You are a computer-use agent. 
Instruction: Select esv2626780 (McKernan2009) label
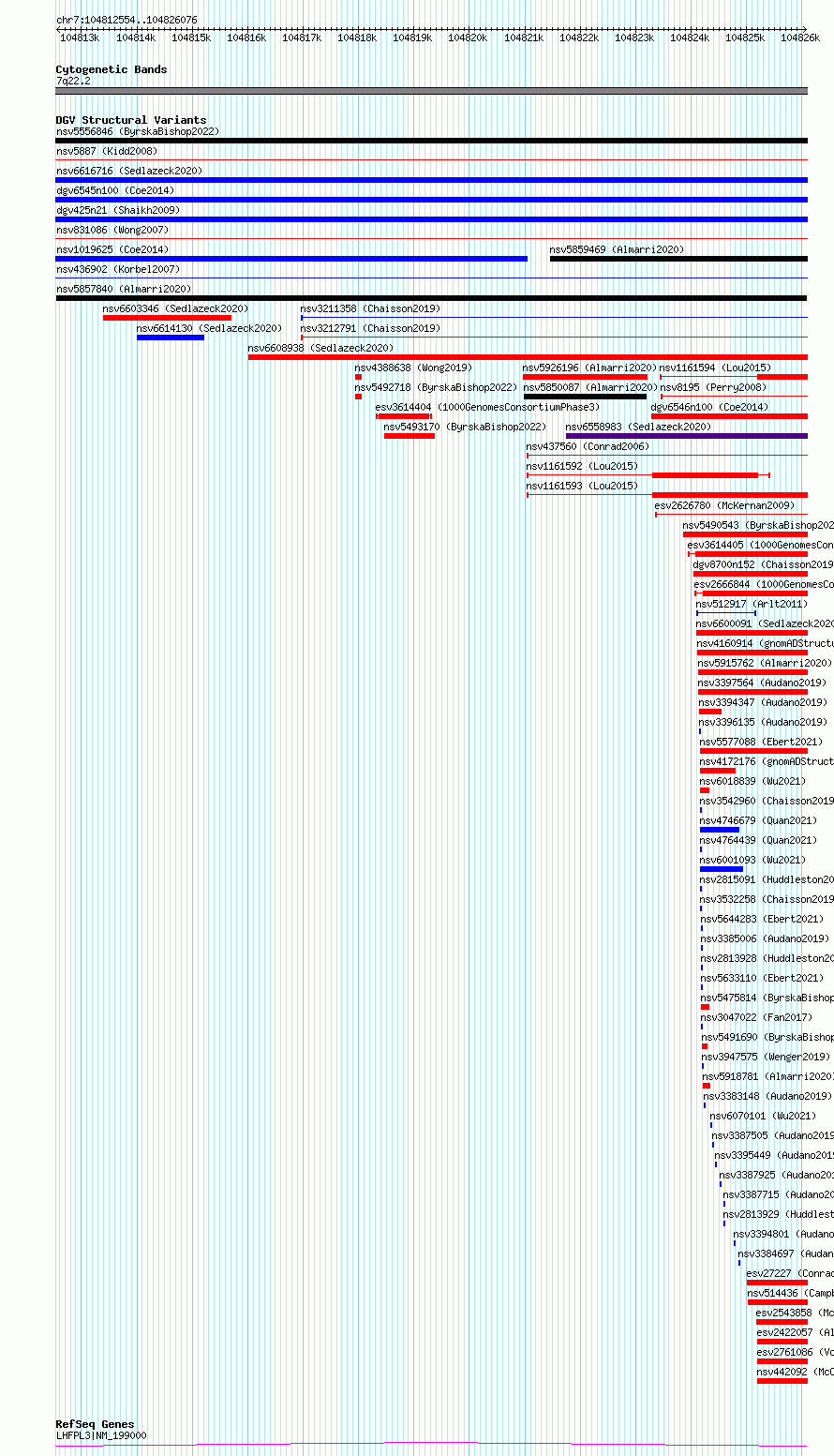724,505
